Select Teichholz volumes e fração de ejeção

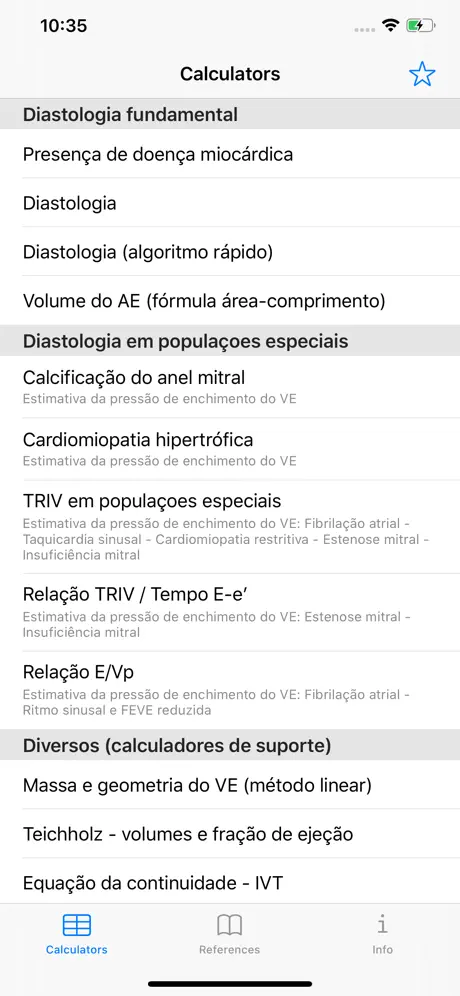(230, 833)
